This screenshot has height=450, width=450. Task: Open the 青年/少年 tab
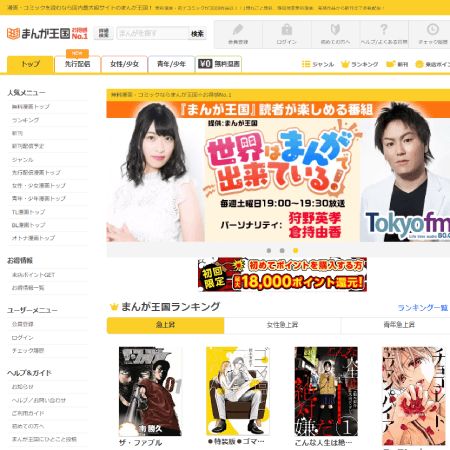coord(171,64)
